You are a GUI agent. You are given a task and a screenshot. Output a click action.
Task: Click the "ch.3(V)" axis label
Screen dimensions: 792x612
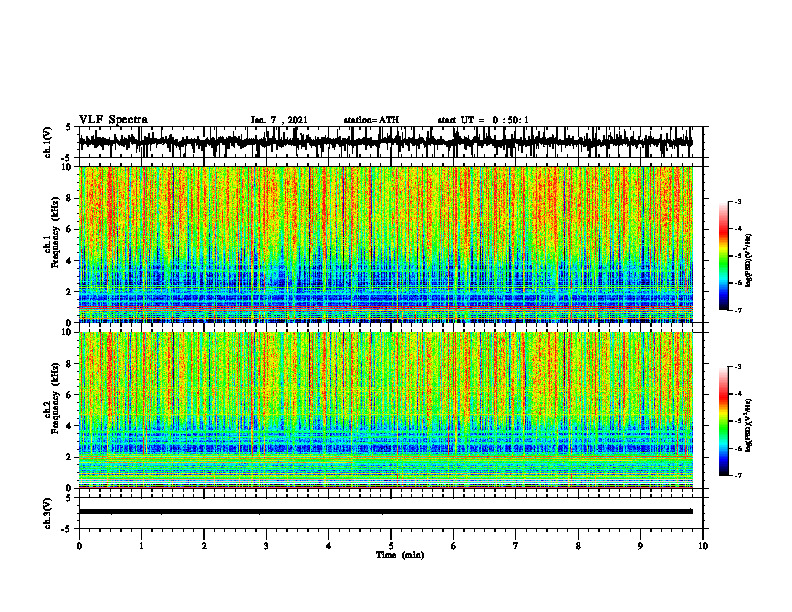click(x=48, y=514)
